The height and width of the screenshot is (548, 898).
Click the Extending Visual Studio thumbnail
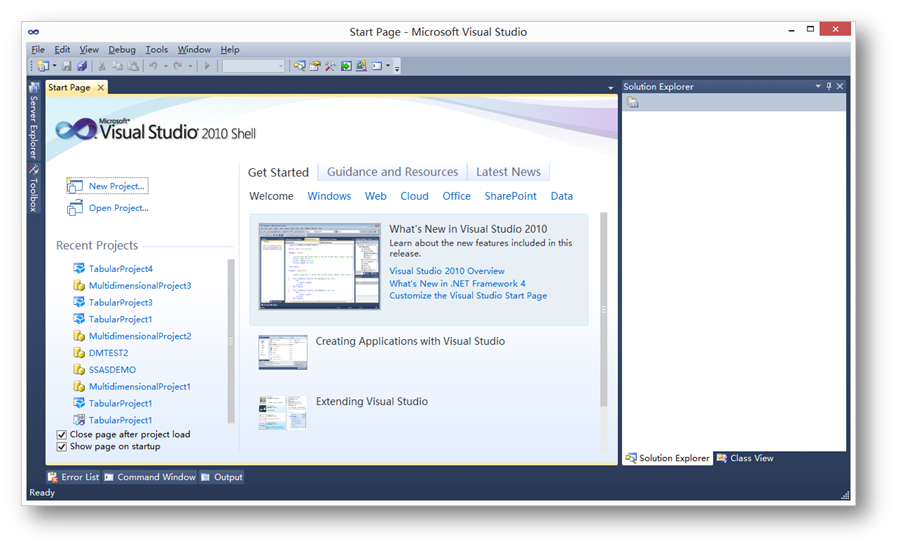pyautogui.click(x=282, y=412)
